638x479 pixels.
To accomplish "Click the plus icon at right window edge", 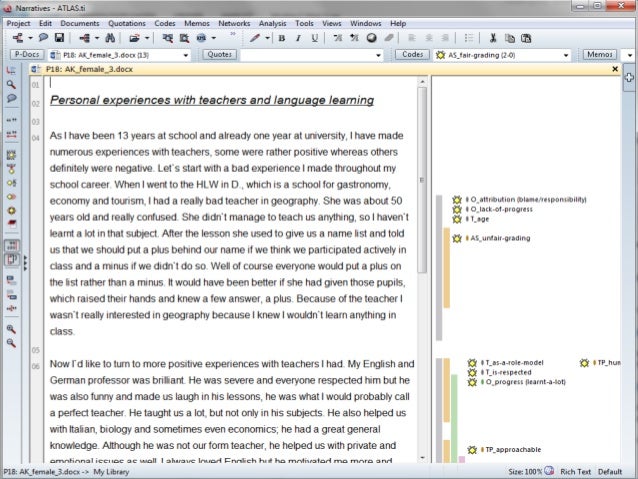I will 629,77.
